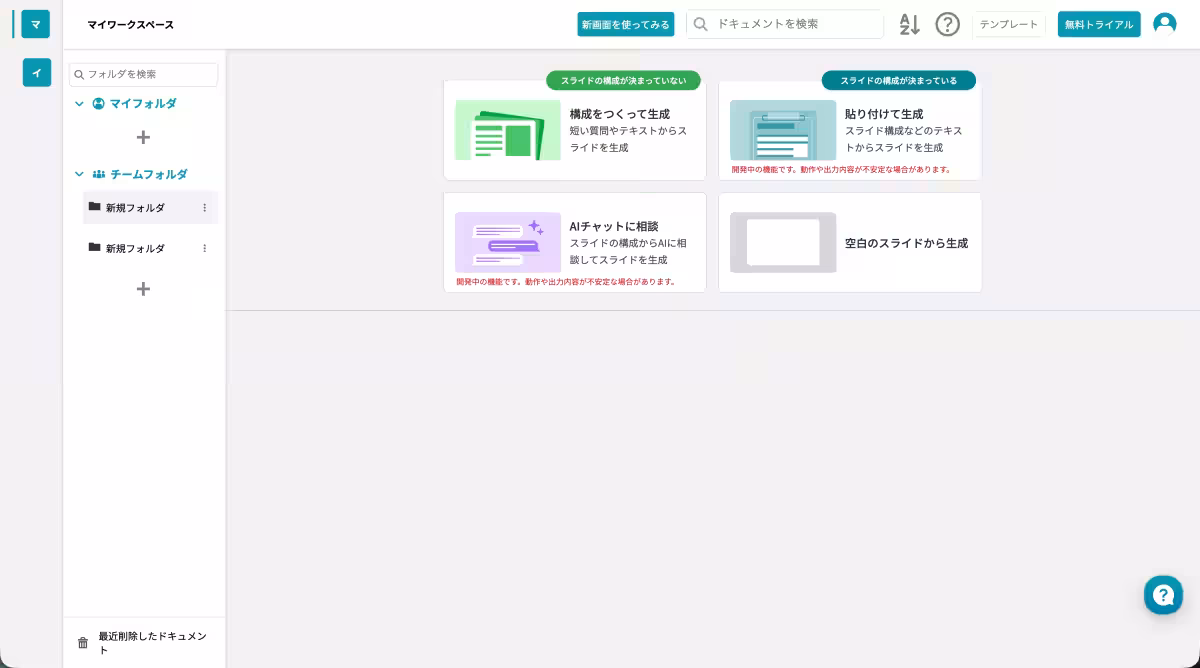
Task: Select the マ workspace icon in left rail
Action: coord(36,24)
